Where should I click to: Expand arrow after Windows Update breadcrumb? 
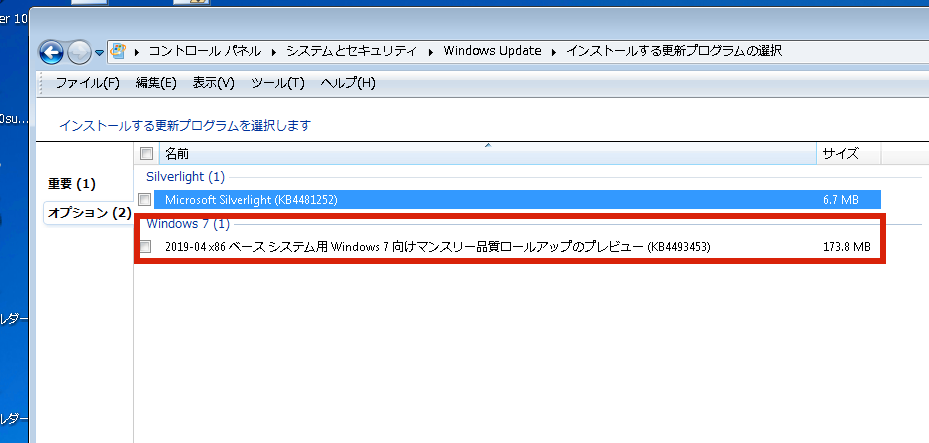click(555, 52)
